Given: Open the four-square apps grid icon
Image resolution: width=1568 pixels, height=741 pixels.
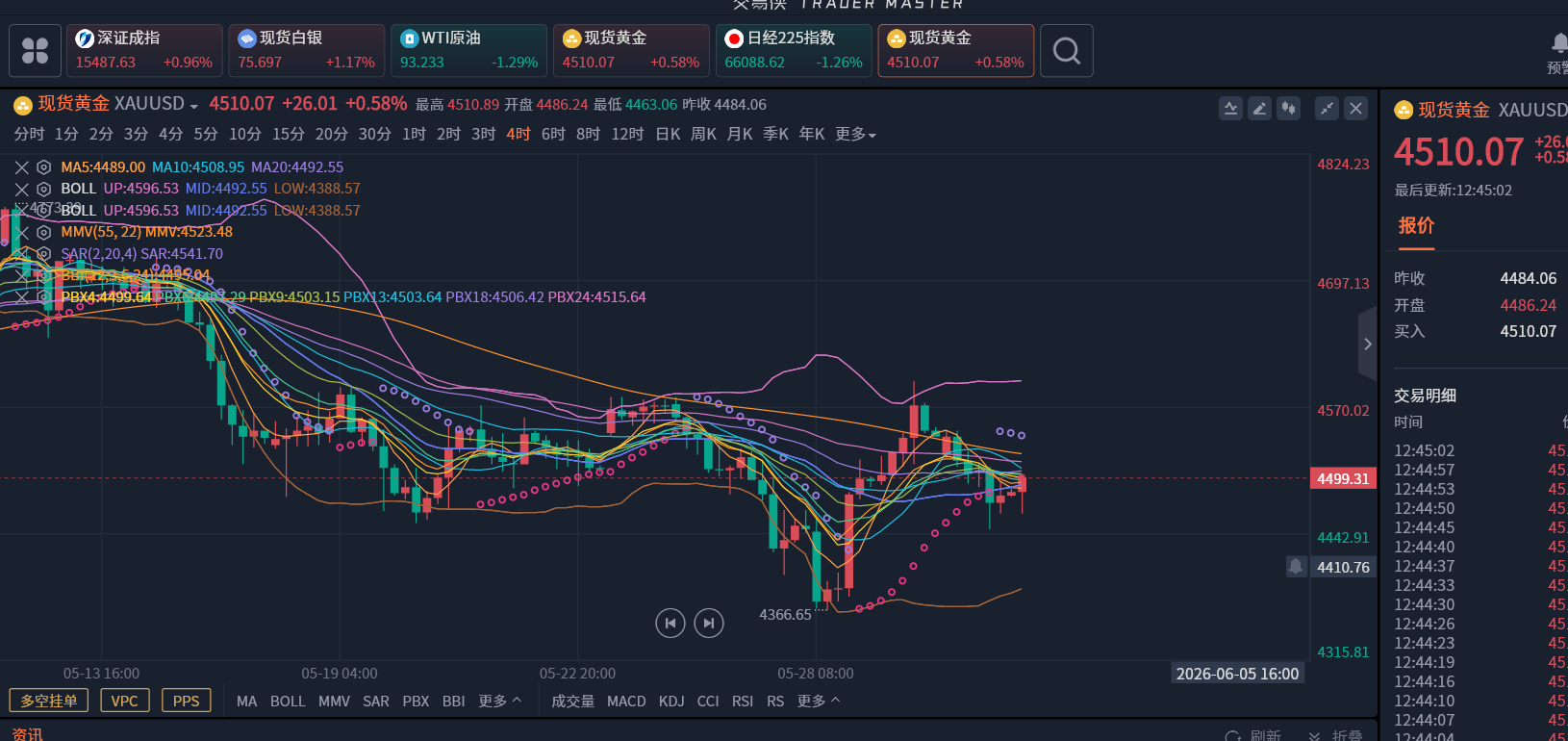Looking at the screenshot, I should [x=36, y=51].
